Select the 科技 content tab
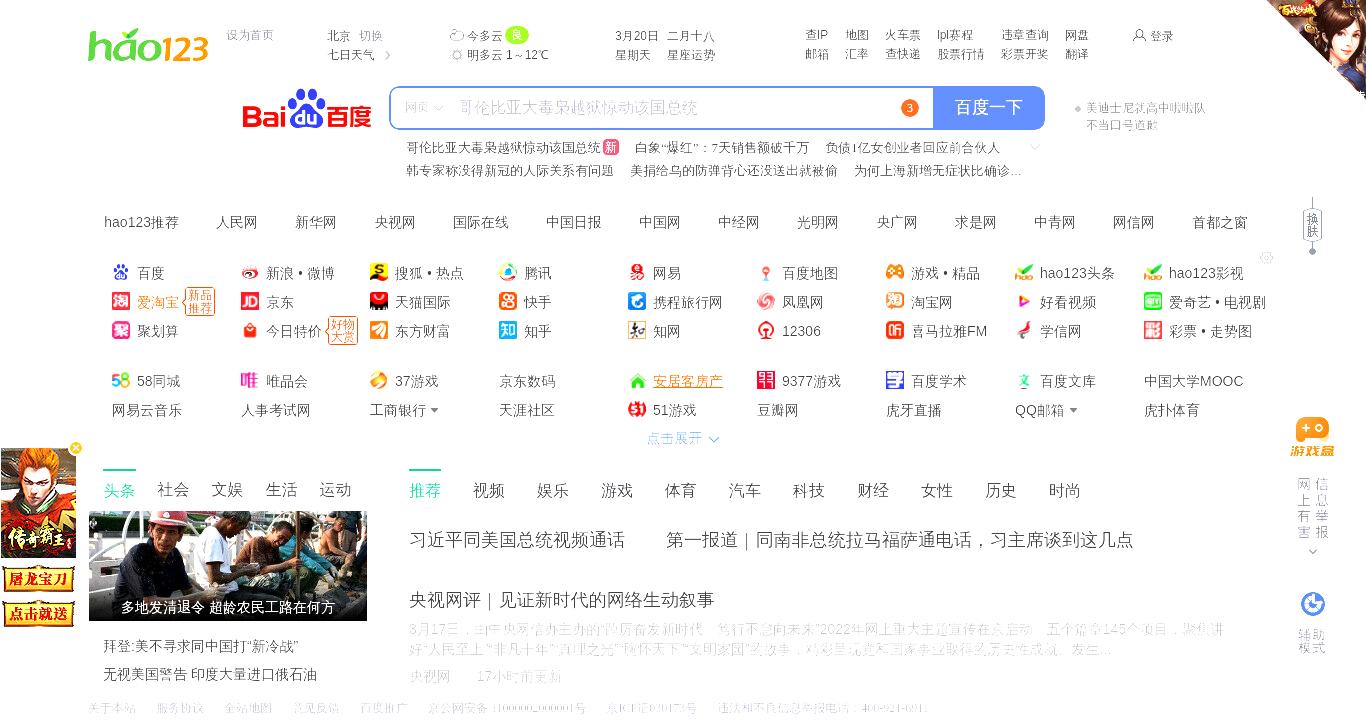Viewport: 1366px width, 728px height. (809, 491)
